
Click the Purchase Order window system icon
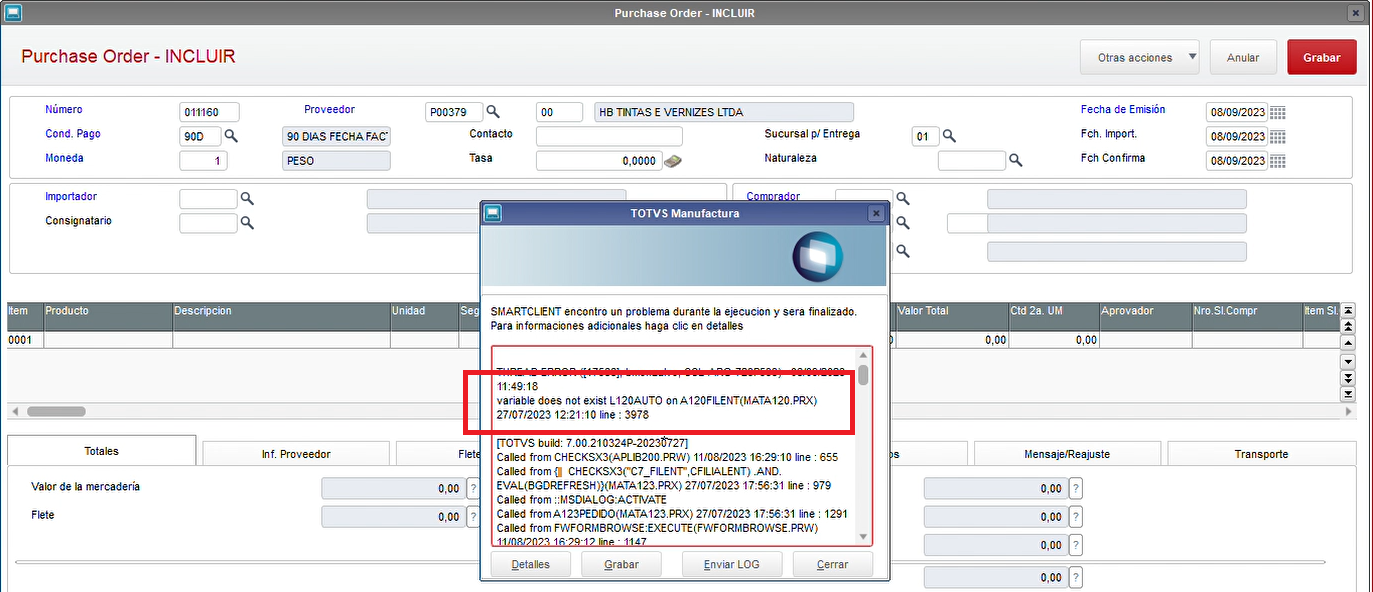point(13,12)
